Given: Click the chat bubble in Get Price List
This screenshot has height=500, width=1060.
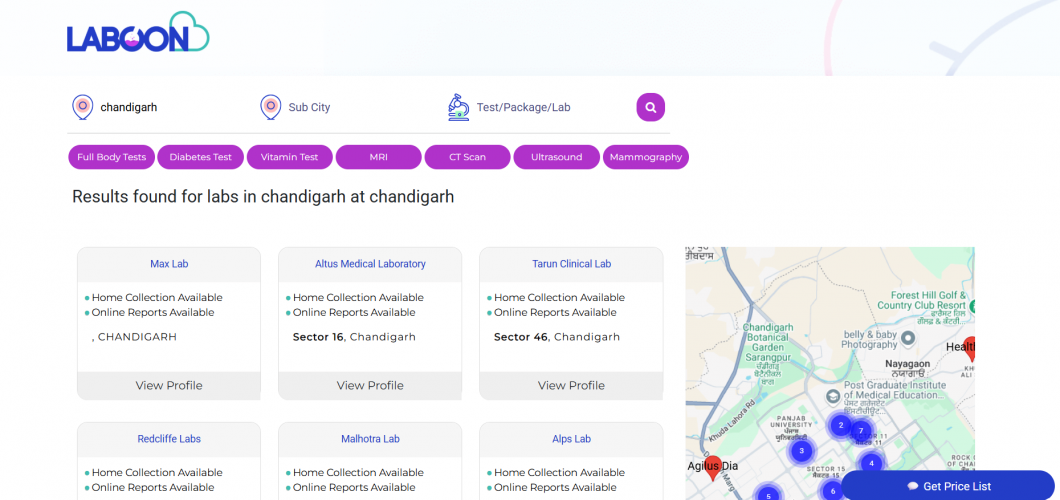Looking at the screenshot, I should click(913, 486).
